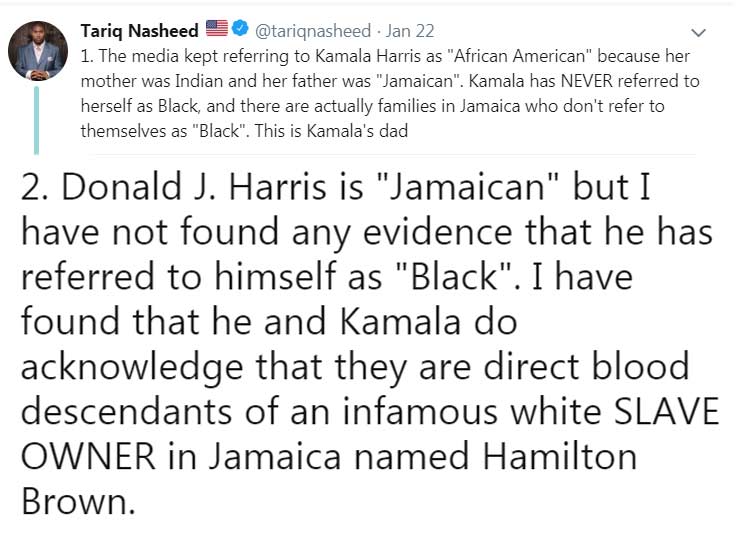Viewport: 744px width, 533px height.
Task: Click "African American" in the first tweet
Action: tap(520, 56)
